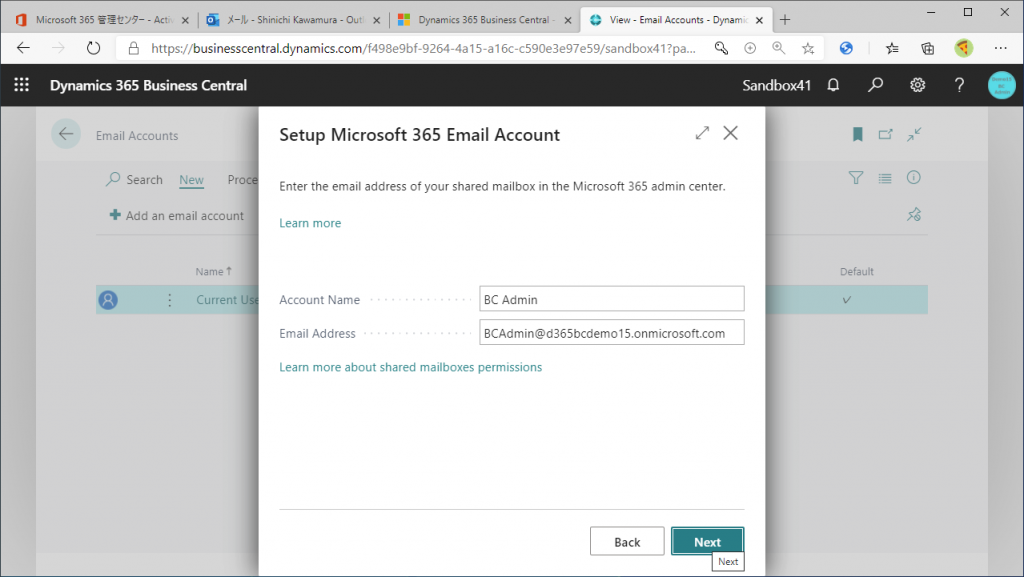
Task: Open the saved passwords key icon
Action: 721,48
